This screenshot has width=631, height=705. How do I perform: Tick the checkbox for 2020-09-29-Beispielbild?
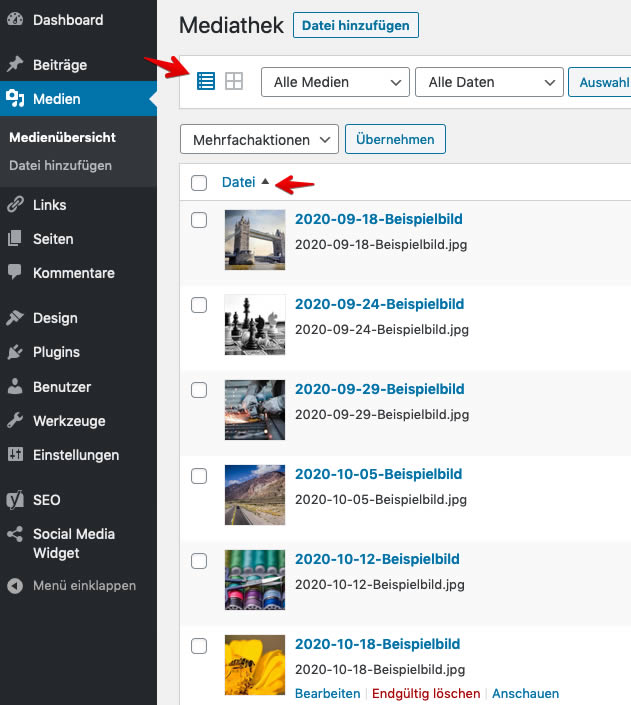[199, 390]
